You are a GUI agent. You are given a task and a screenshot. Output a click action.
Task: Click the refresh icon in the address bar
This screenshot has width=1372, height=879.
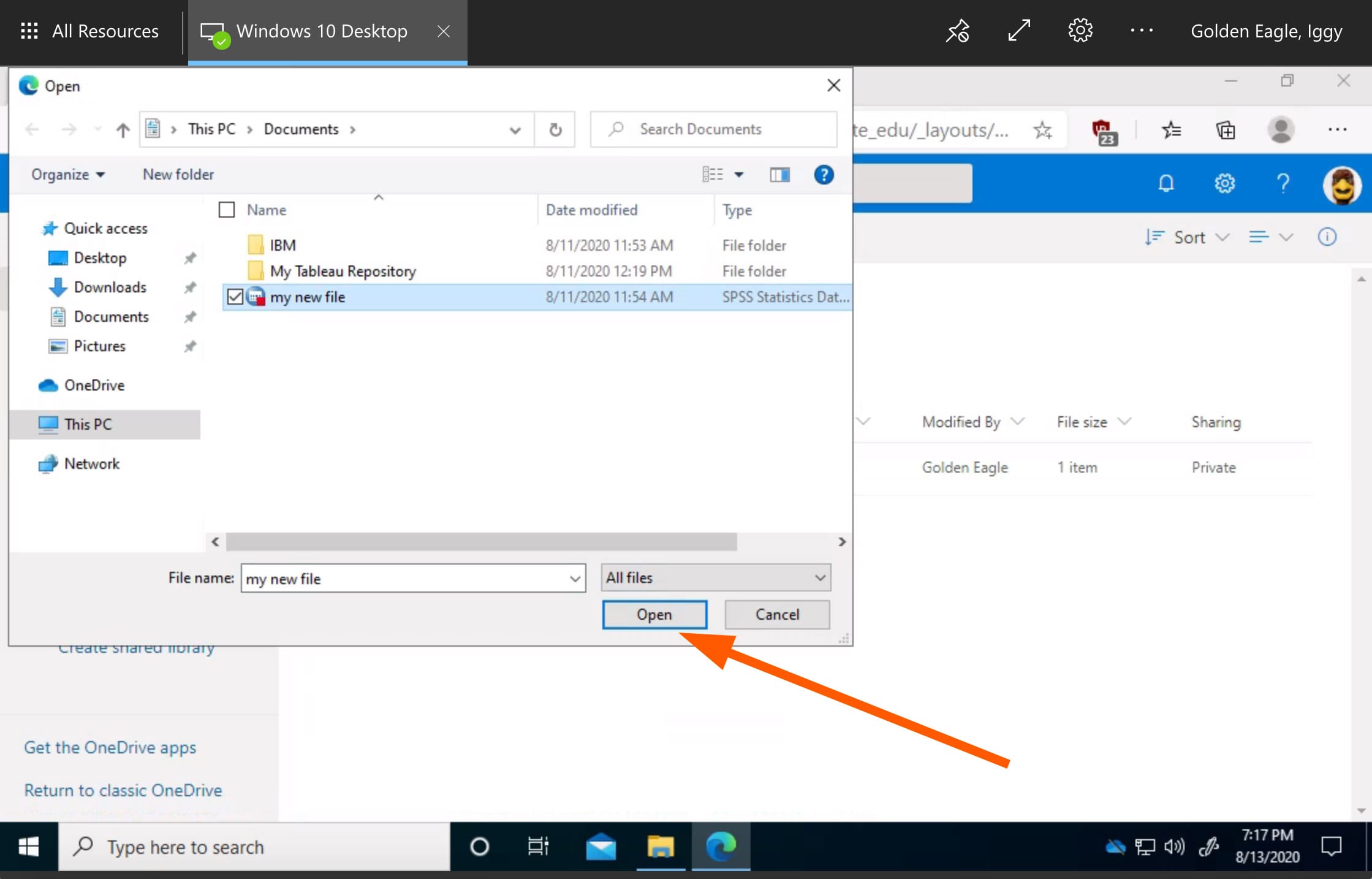coord(555,129)
